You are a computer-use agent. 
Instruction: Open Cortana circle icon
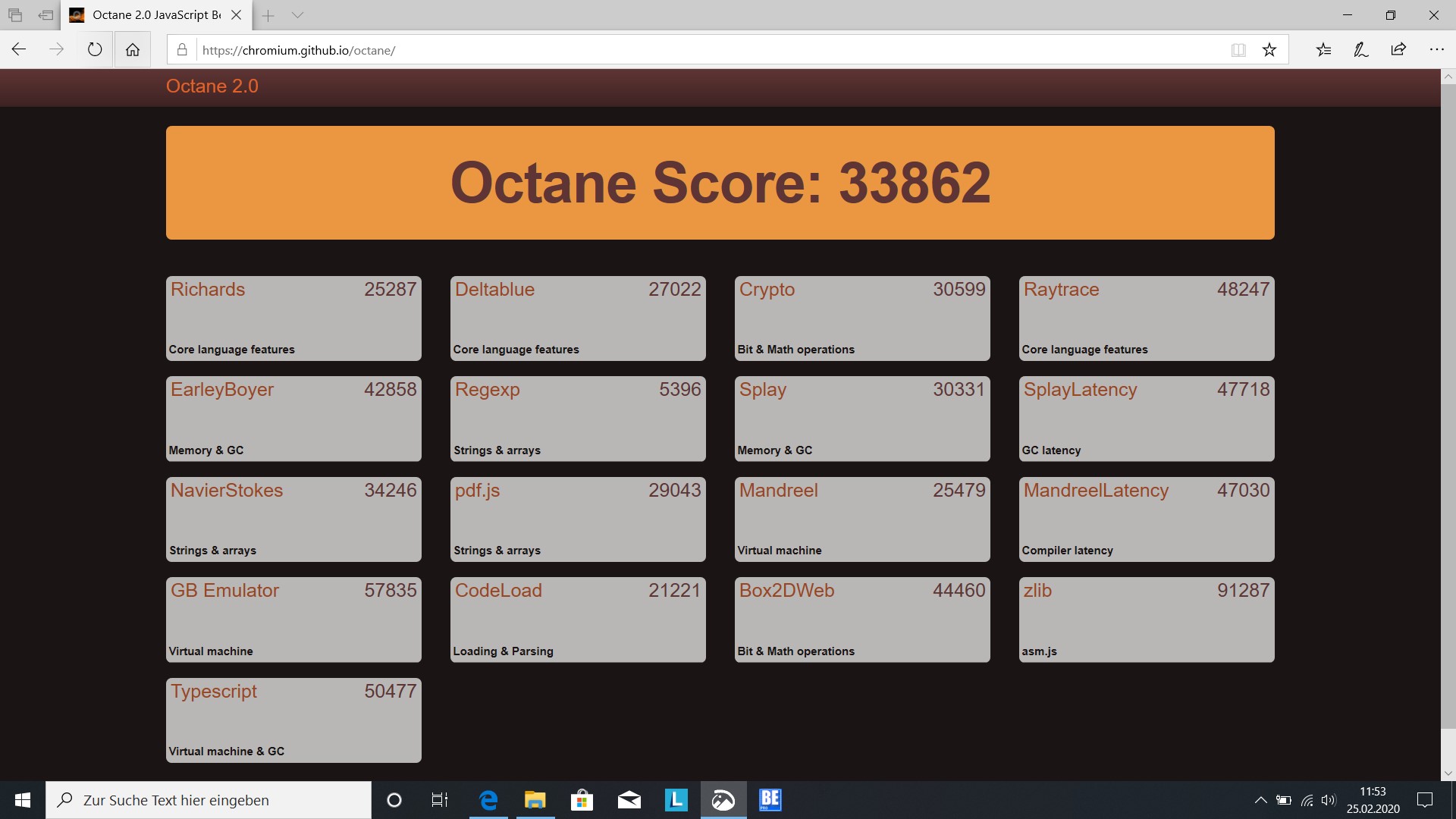point(394,800)
